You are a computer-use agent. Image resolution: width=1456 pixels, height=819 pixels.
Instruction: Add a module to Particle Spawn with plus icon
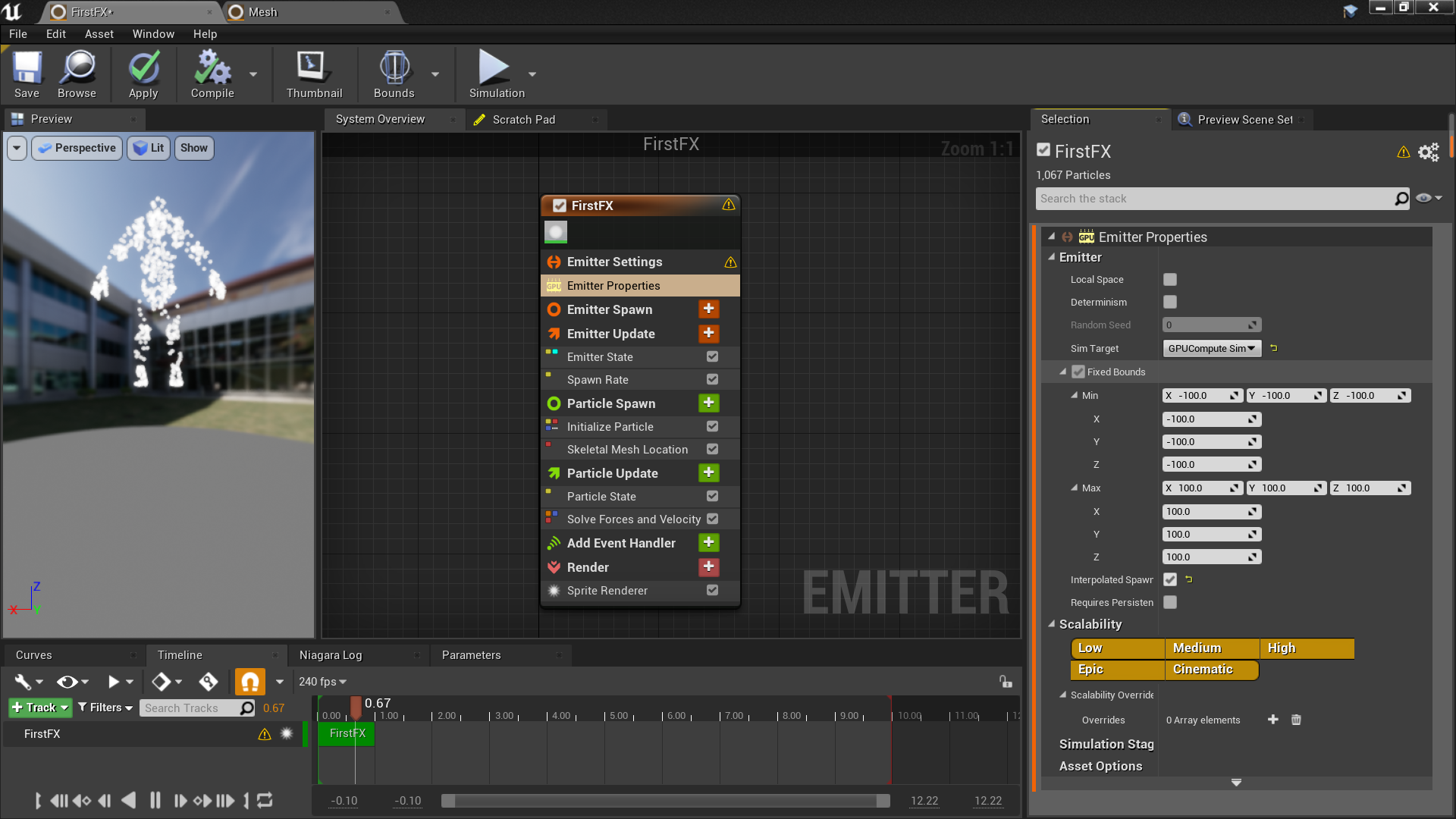pyautogui.click(x=708, y=403)
